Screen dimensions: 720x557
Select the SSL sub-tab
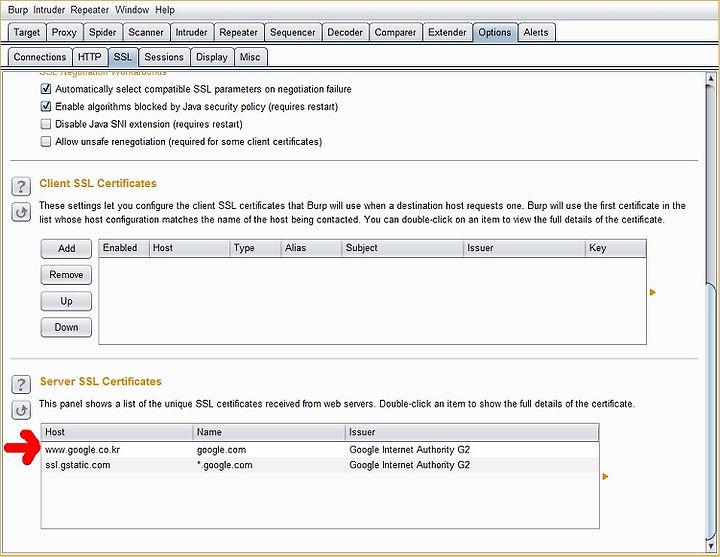[123, 57]
